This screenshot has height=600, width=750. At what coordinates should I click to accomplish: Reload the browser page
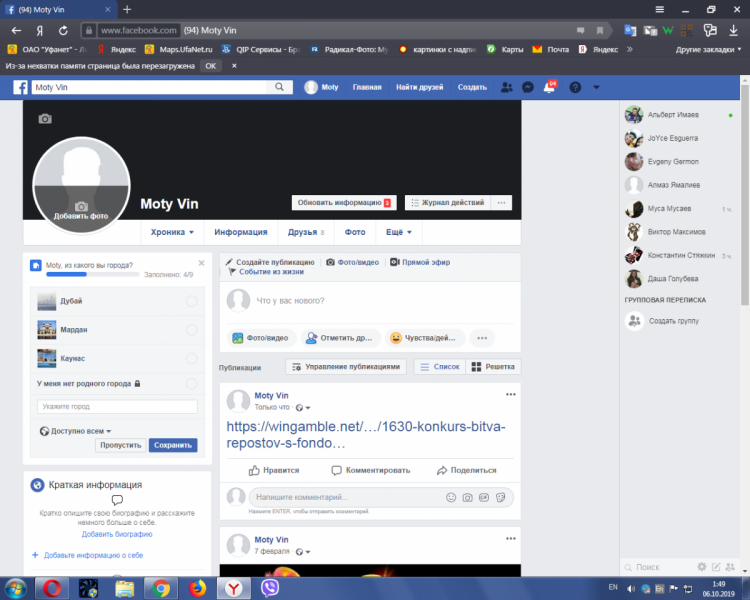pyautogui.click(x=63, y=30)
